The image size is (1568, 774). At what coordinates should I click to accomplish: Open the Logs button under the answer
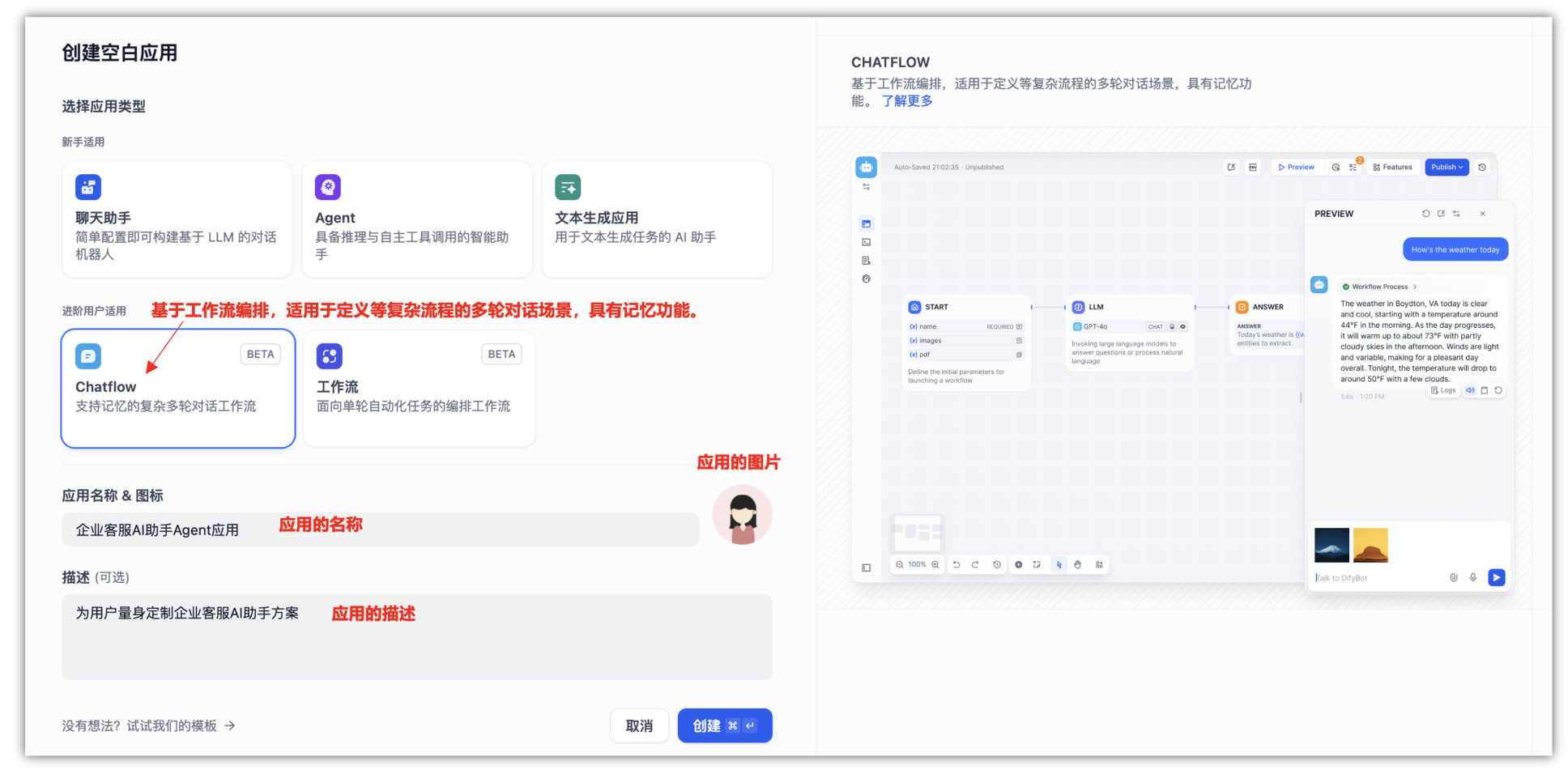click(1443, 390)
